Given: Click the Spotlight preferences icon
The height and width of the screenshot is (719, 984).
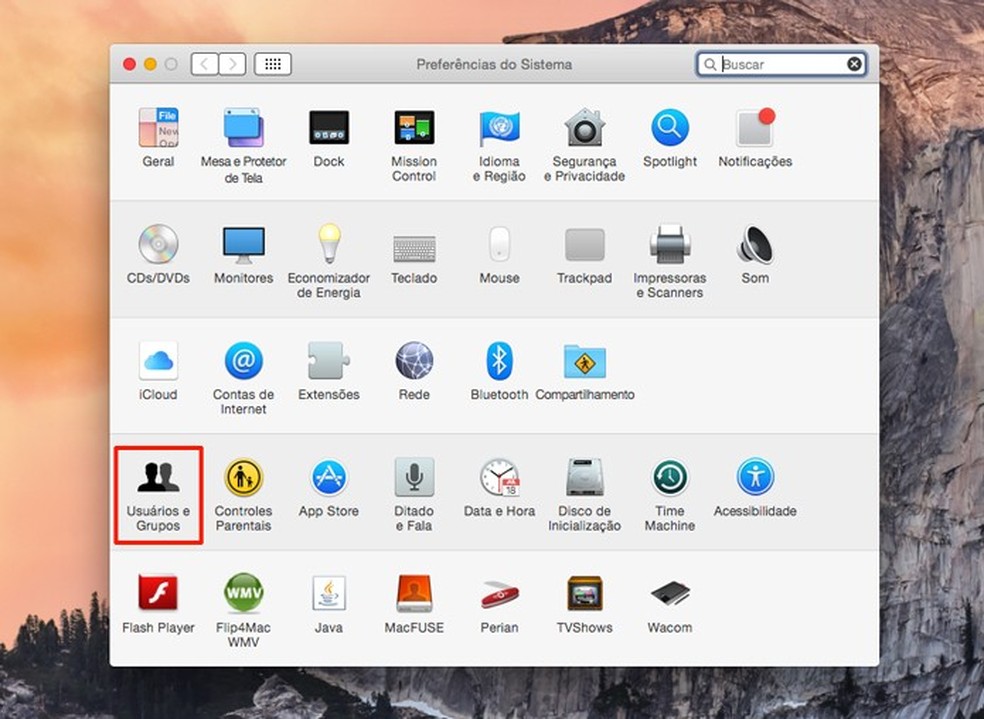Looking at the screenshot, I should 669,129.
